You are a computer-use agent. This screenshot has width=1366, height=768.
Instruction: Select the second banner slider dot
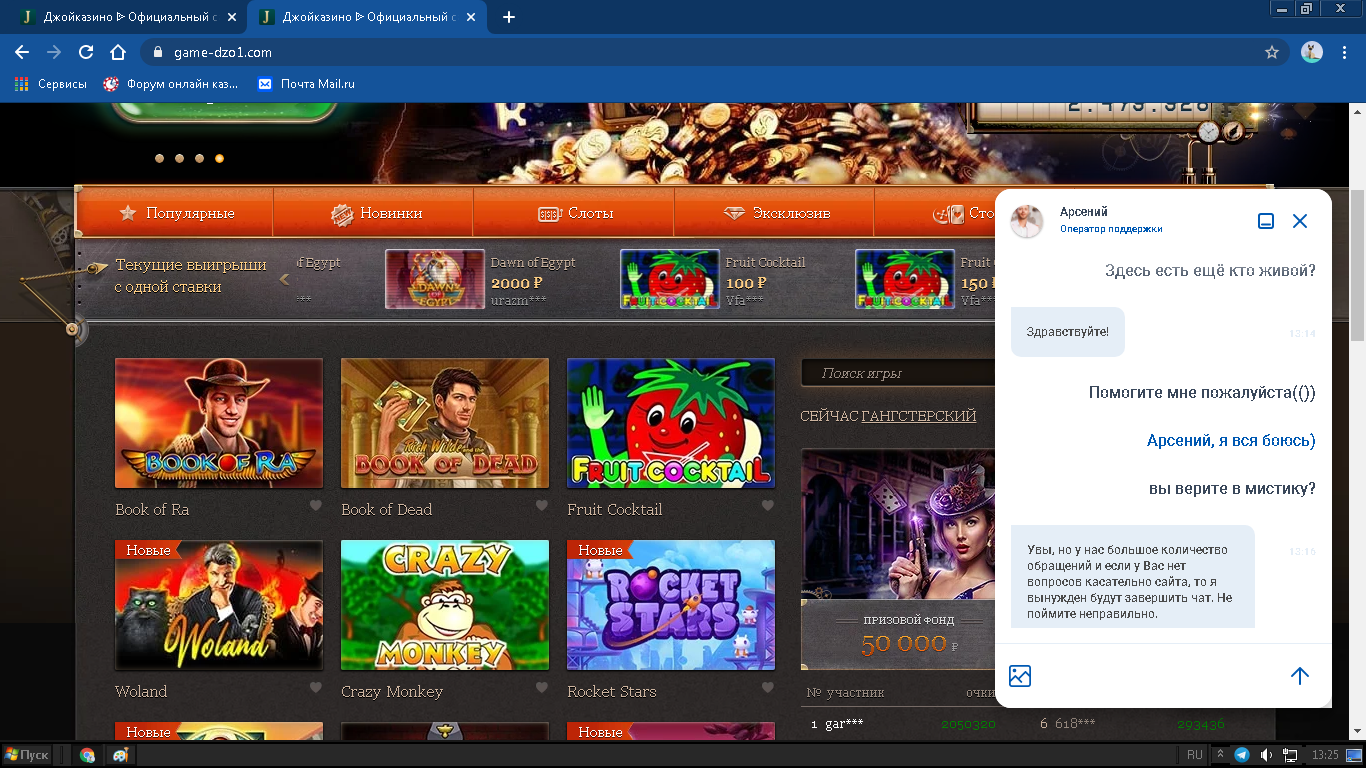coord(179,158)
